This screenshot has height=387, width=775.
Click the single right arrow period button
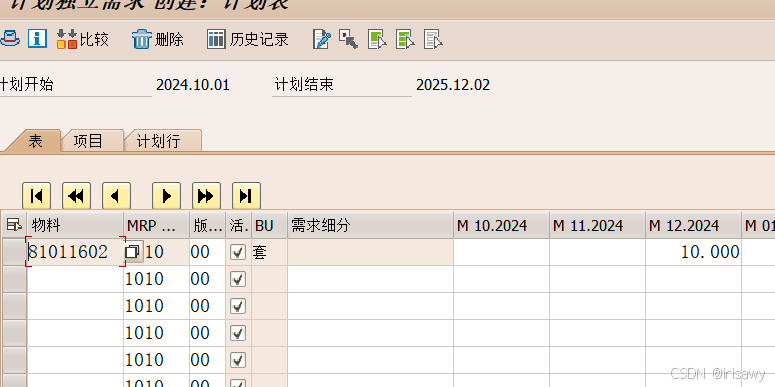click(x=167, y=196)
